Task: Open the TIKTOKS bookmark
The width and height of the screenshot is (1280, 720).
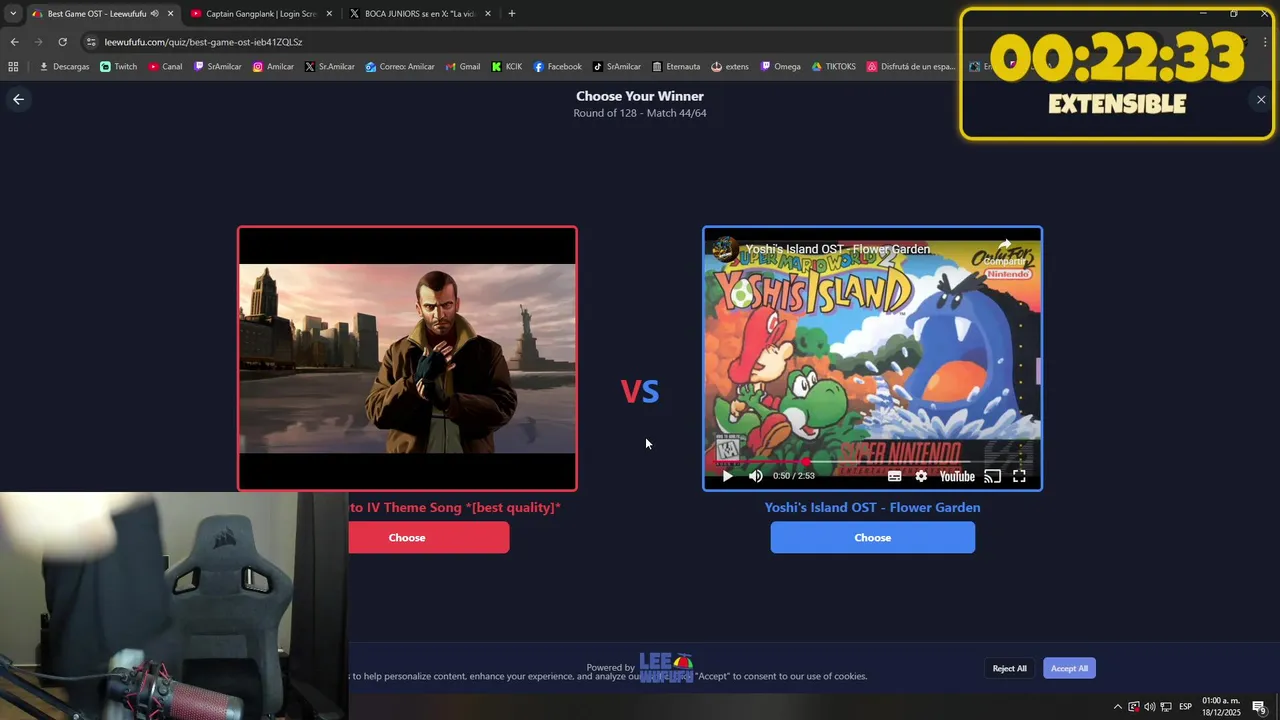Action: (834, 67)
